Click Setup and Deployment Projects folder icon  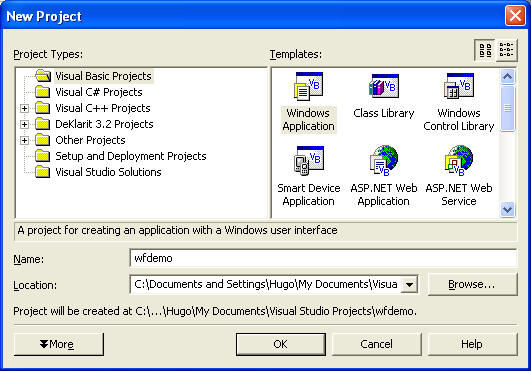coord(43,156)
